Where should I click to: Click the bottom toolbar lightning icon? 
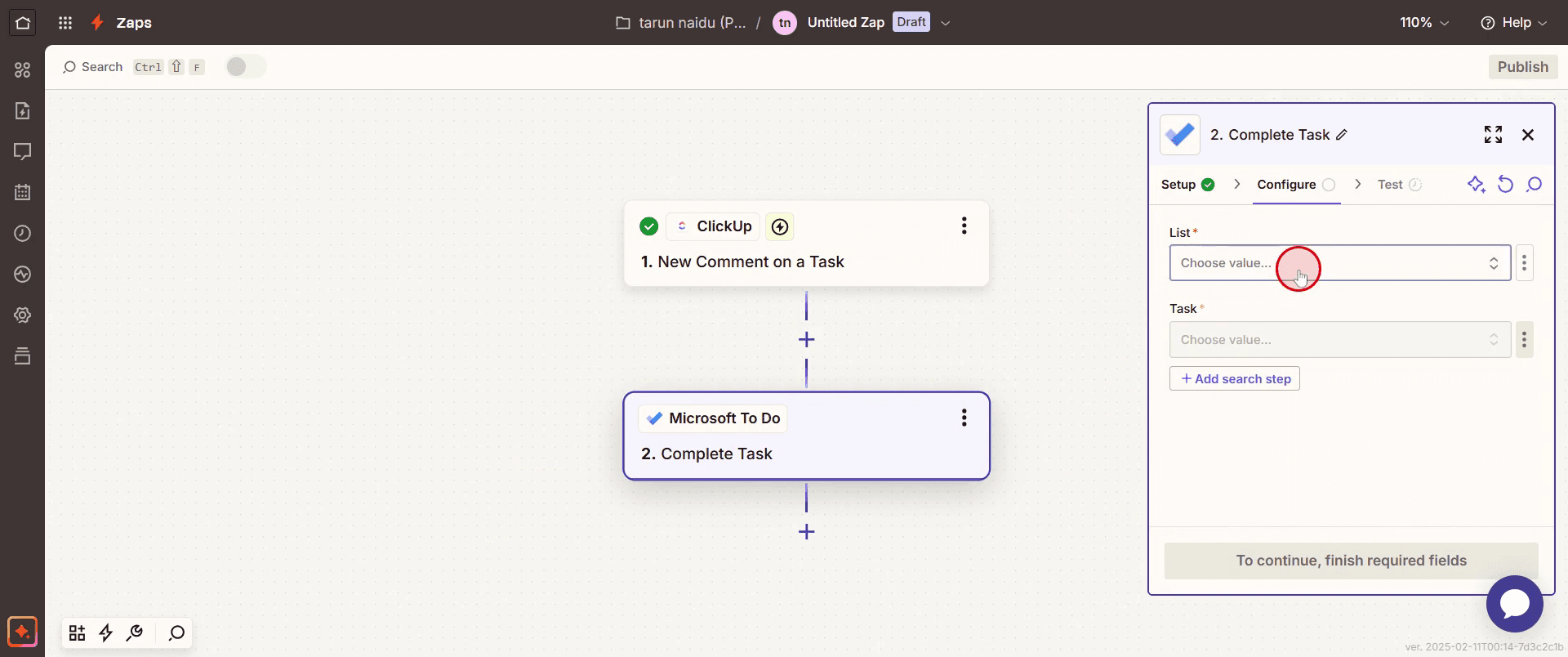(x=106, y=632)
